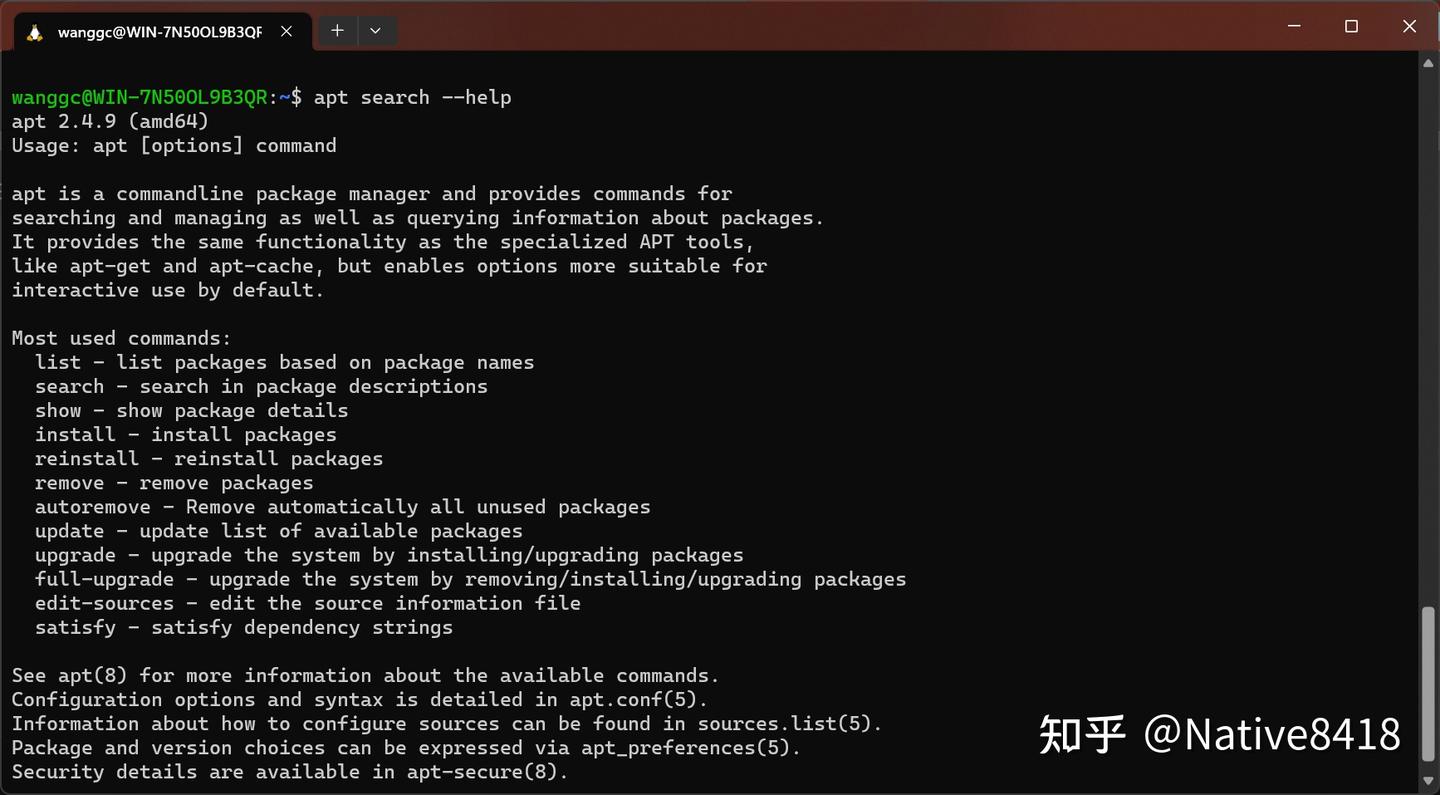
Task: Close the wanggc@WIN-7N50OL9B3QR terminal tab
Action: click(x=286, y=31)
